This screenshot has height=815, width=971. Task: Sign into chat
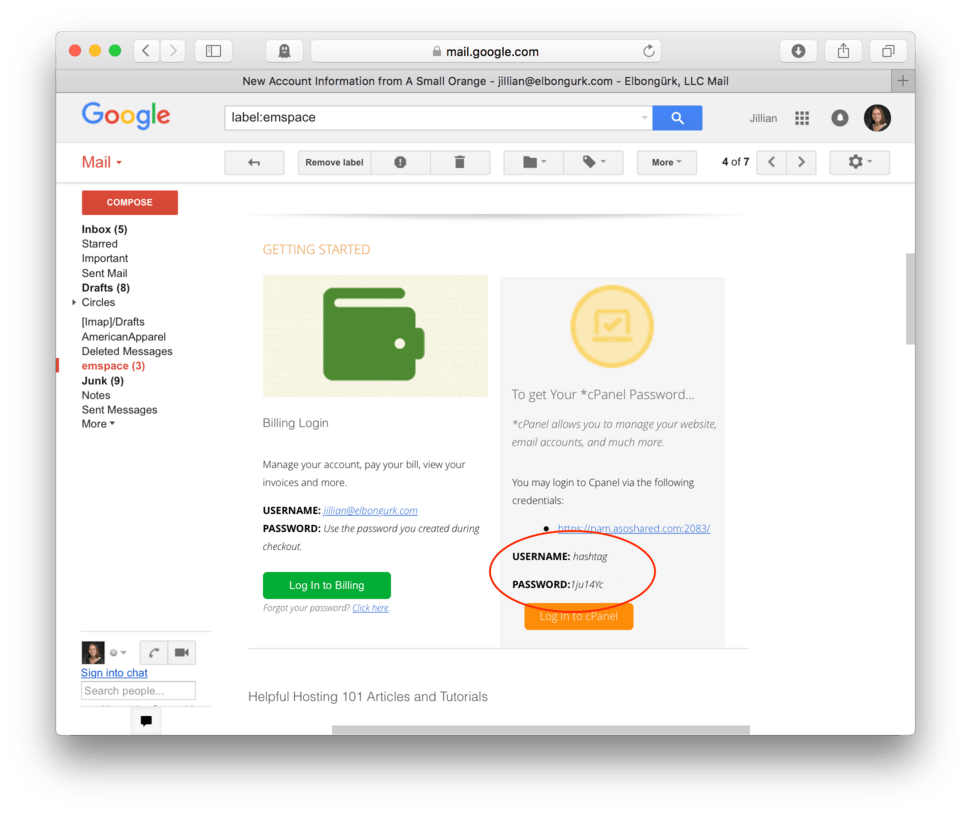click(114, 673)
